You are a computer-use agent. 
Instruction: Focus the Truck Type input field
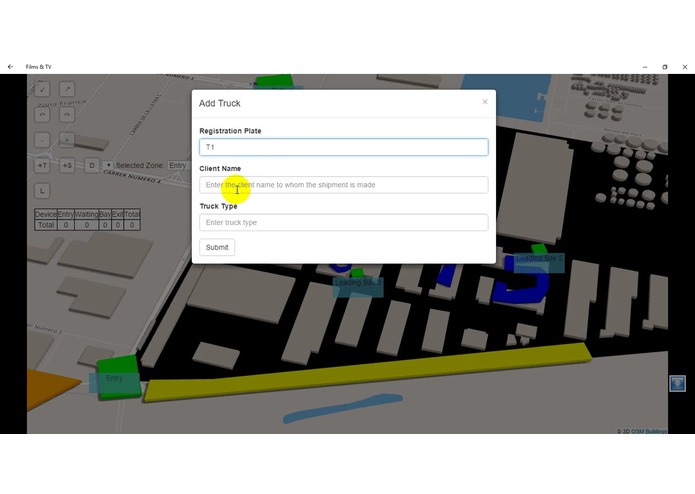344,222
